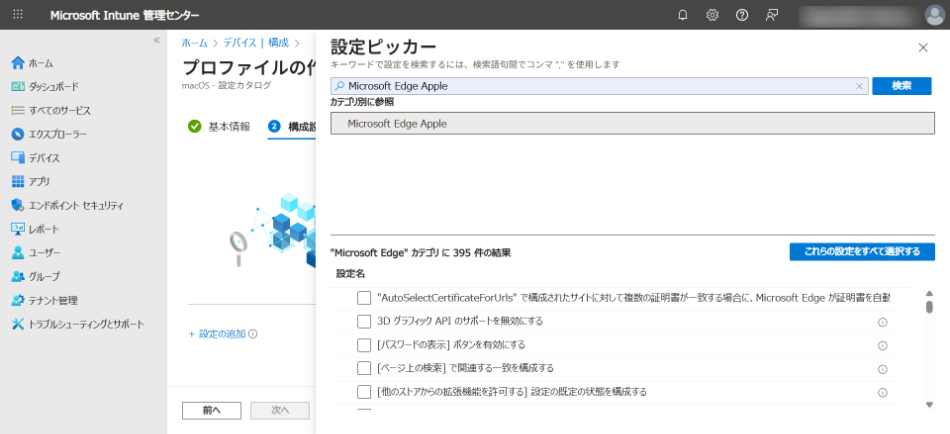Tick the AutoSelectCertificateForUrls setting checkbox
Screen dimensions: 950x434
pos(364,298)
